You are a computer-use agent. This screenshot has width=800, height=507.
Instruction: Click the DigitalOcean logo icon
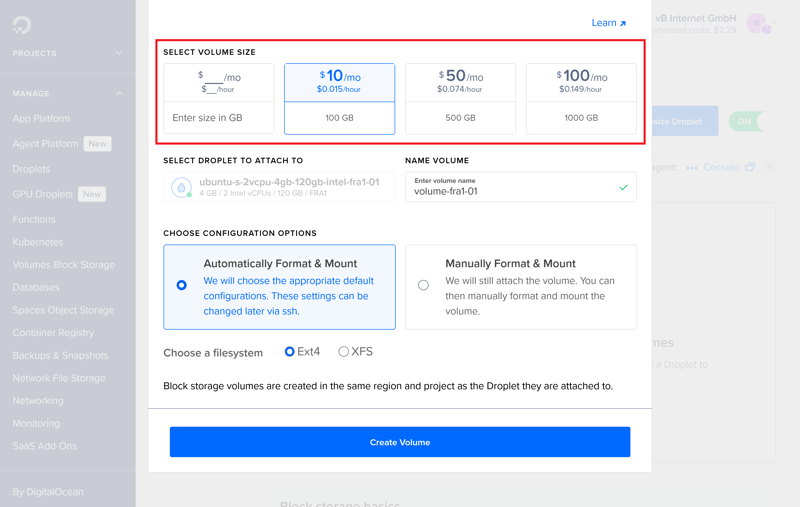(x=22, y=24)
